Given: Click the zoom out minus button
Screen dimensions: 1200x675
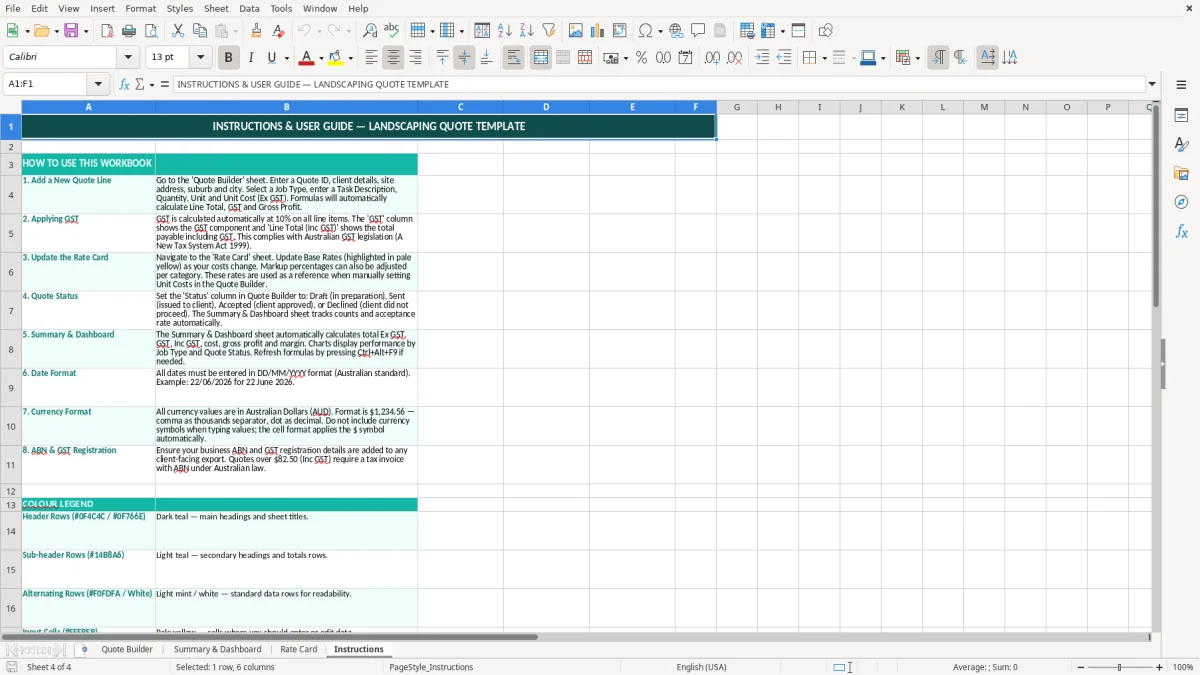Looking at the screenshot, I should [1079, 667].
